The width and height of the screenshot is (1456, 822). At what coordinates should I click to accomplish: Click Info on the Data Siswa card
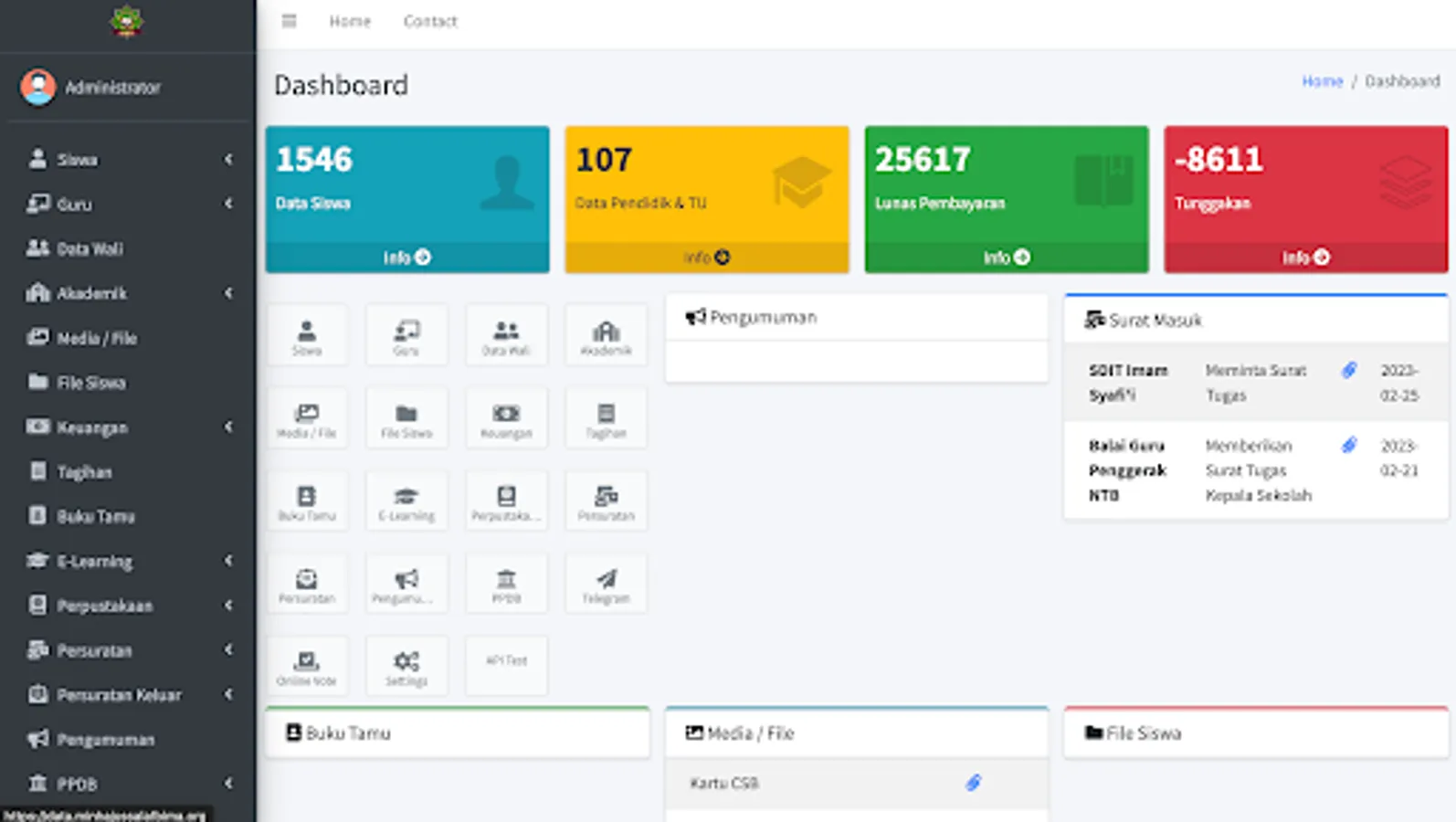[x=407, y=258]
